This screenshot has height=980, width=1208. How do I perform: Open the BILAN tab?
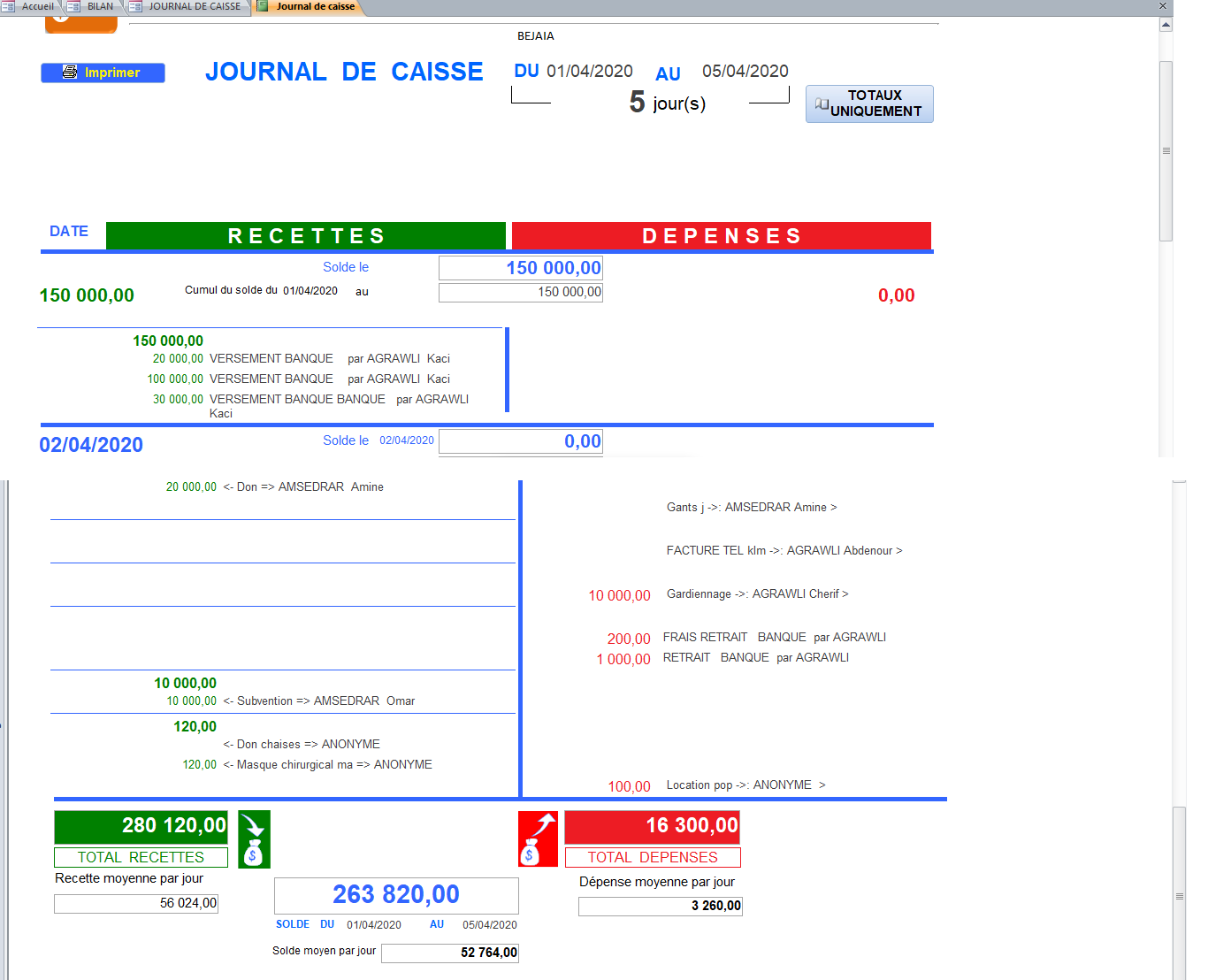point(92,6)
